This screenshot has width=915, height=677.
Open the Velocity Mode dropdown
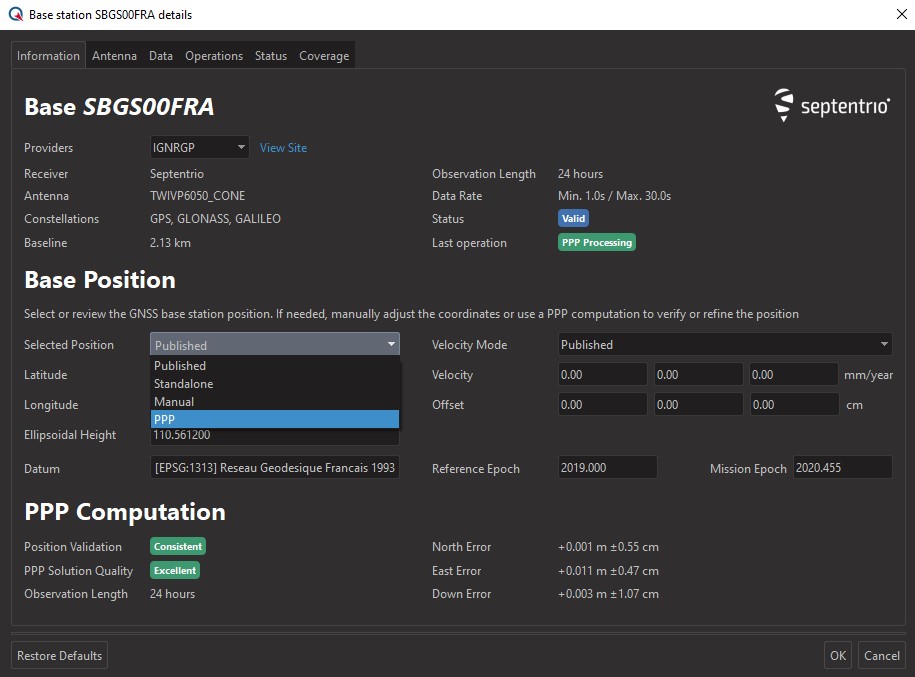pos(724,345)
